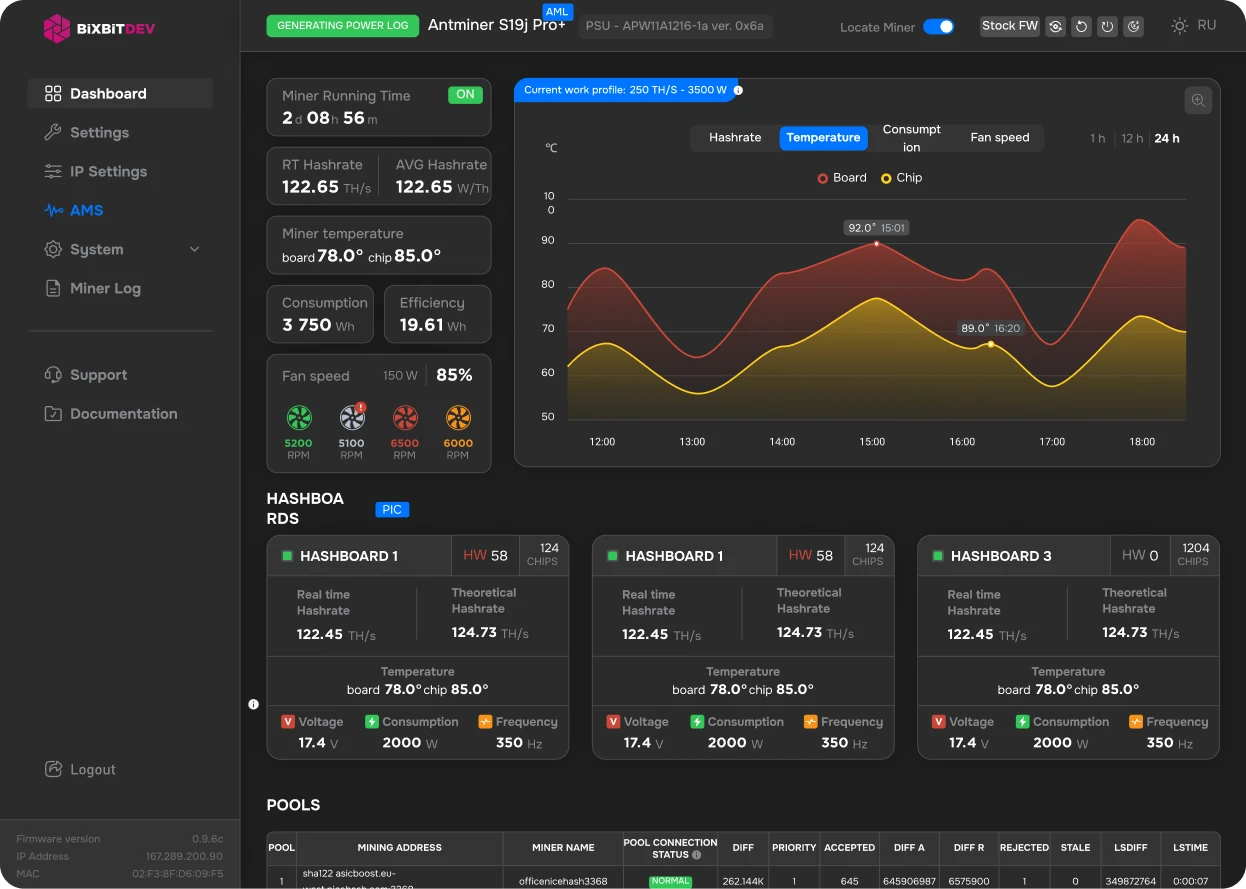
Task: Click the Settings wrench icon
Action: point(53,133)
